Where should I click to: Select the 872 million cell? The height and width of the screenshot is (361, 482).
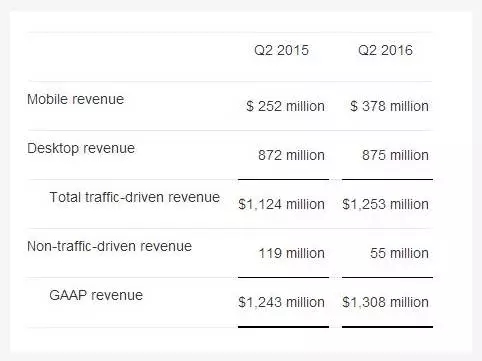291,155
